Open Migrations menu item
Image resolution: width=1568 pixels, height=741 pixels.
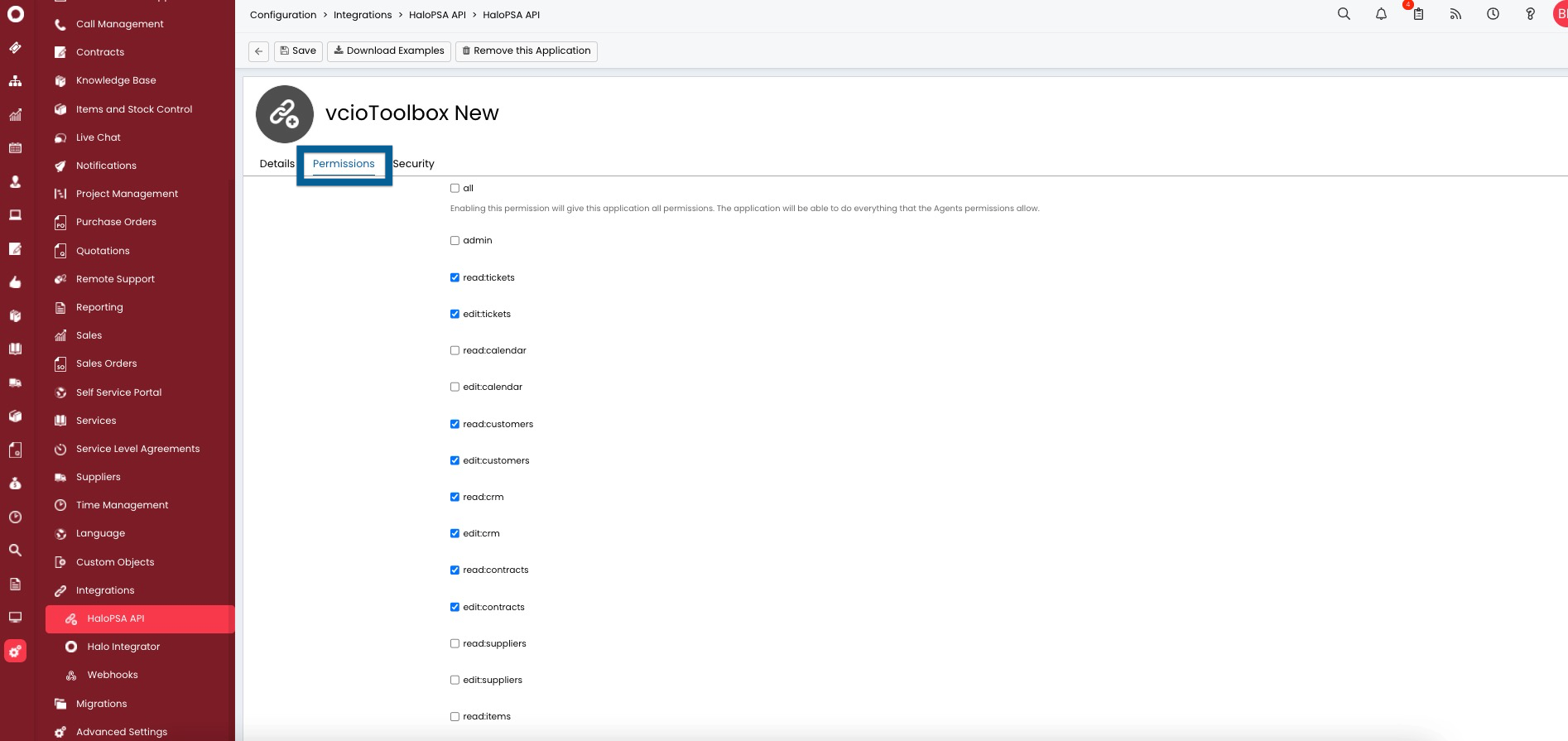pyautogui.click(x=101, y=704)
